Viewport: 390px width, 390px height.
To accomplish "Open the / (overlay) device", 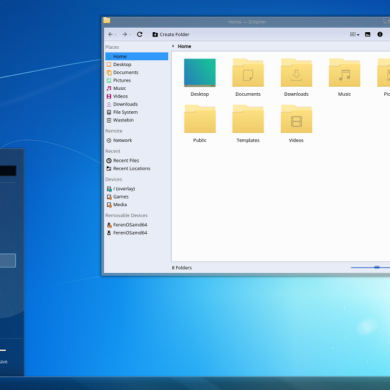I will 137,189.
